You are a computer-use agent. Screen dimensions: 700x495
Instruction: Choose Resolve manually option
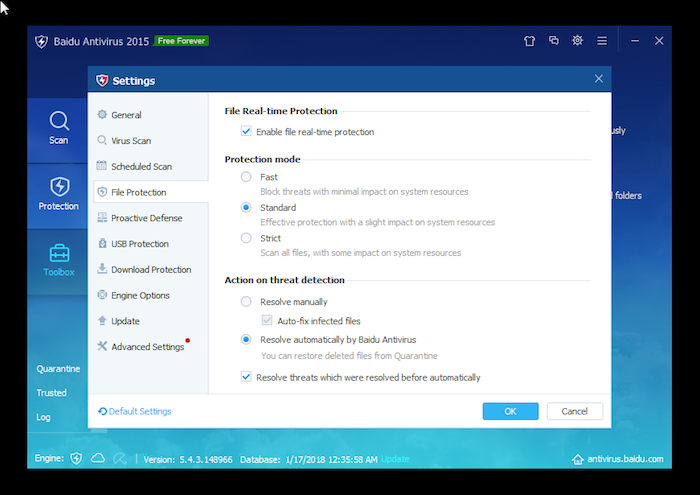point(246,302)
